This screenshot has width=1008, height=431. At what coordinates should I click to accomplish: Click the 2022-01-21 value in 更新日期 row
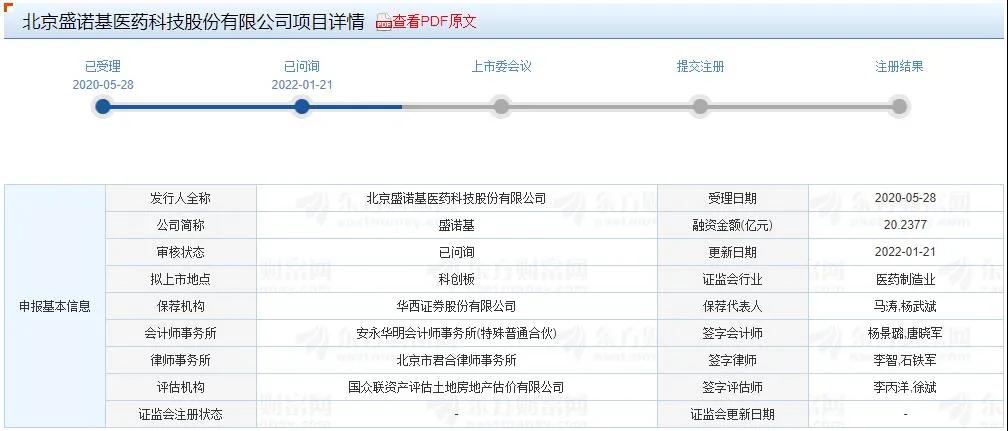(906, 252)
